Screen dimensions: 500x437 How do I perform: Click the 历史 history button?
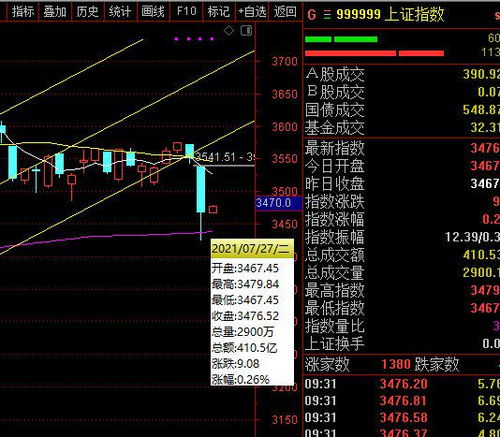pyautogui.click(x=88, y=11)
